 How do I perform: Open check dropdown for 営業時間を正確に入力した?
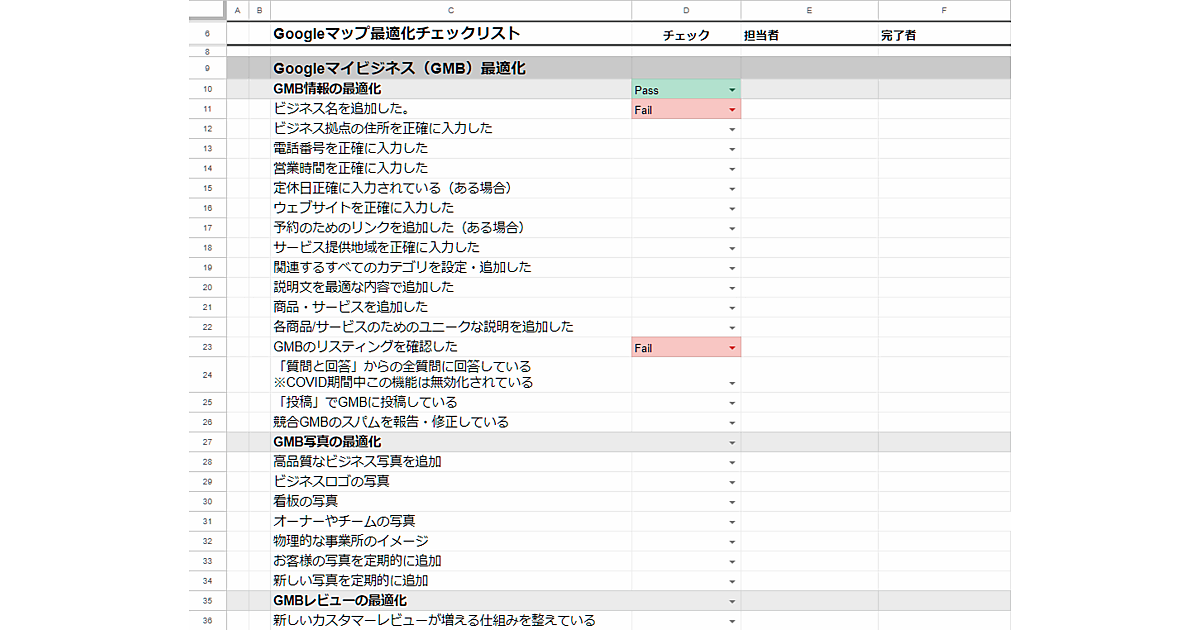pyautogui.click(x=732, y=169)
